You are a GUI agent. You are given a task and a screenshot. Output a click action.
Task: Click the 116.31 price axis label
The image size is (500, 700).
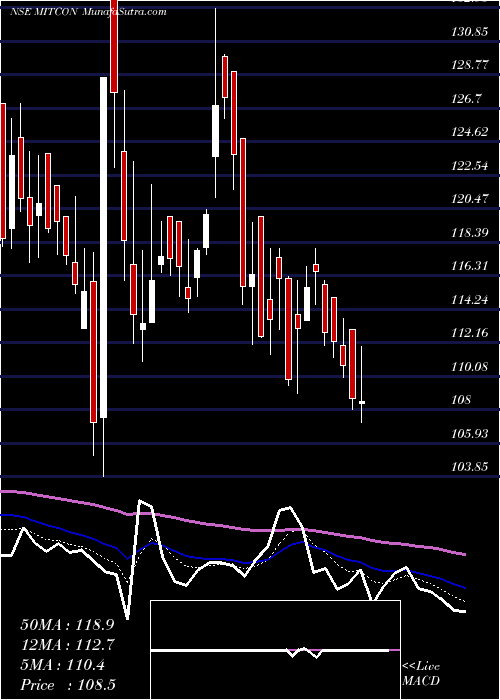pyautogui.click(x=469, y=267)
